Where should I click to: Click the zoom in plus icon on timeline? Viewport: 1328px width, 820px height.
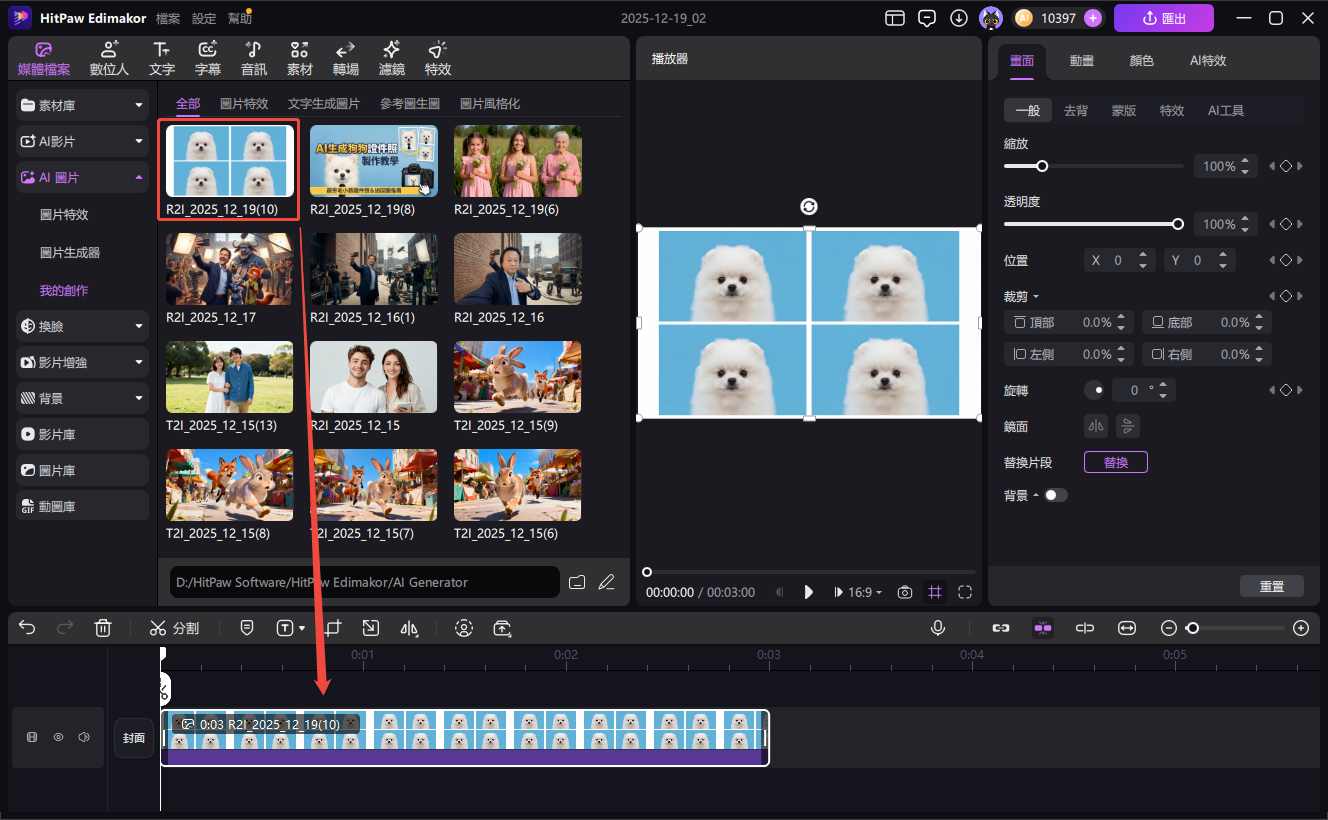click(1300, 628)
